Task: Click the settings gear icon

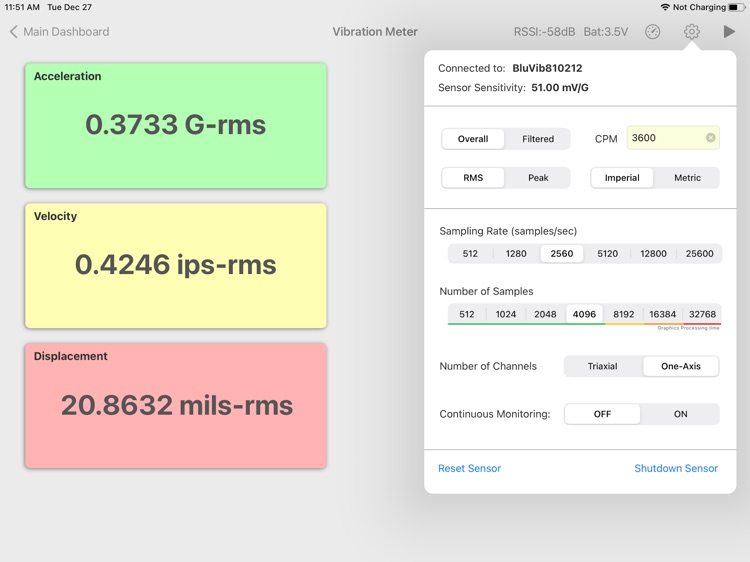Action: click(691, 32)
